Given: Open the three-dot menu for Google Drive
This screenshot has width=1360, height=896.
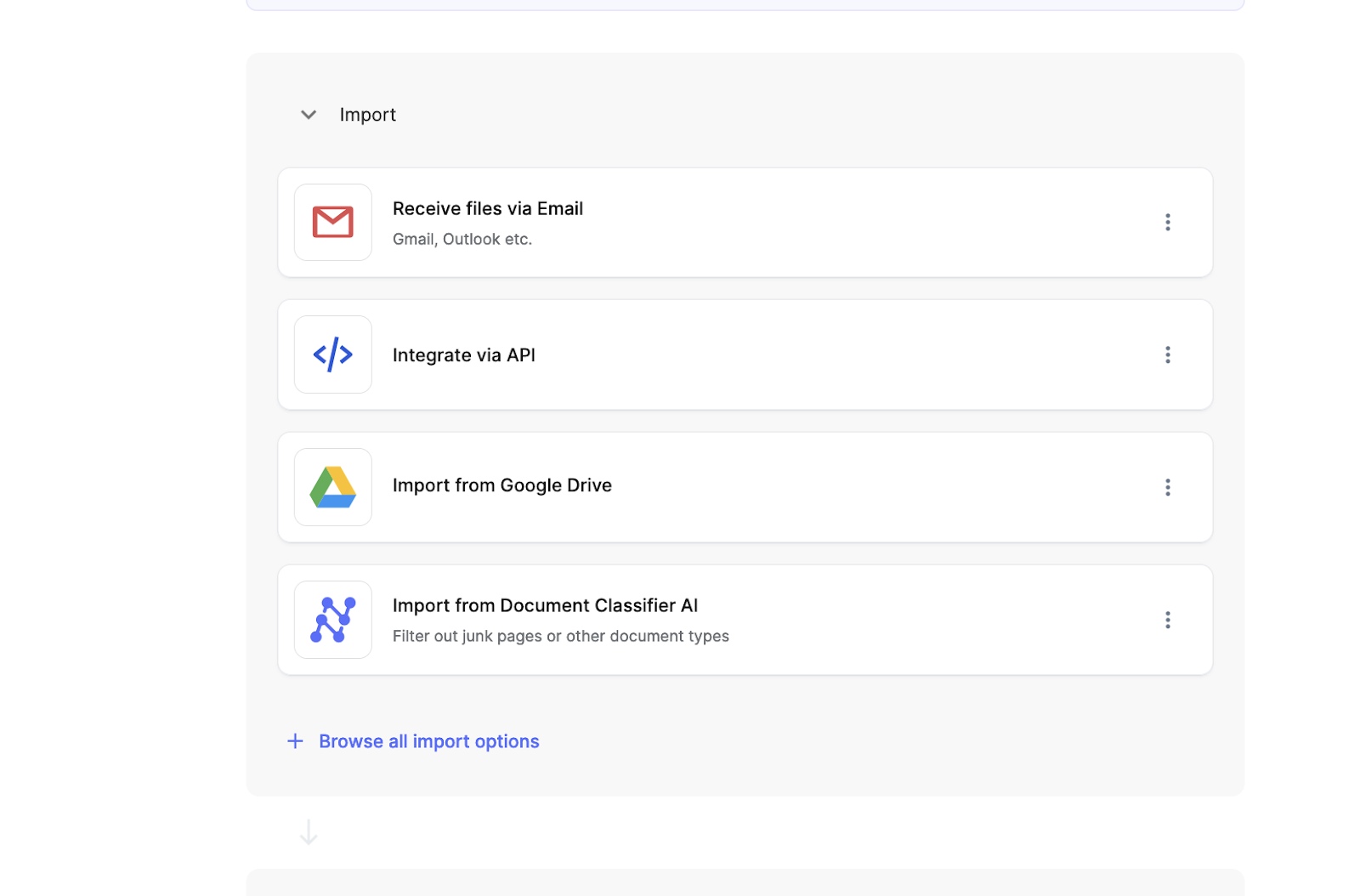Looking at the screenshot, I should (x=1167, y=487).
